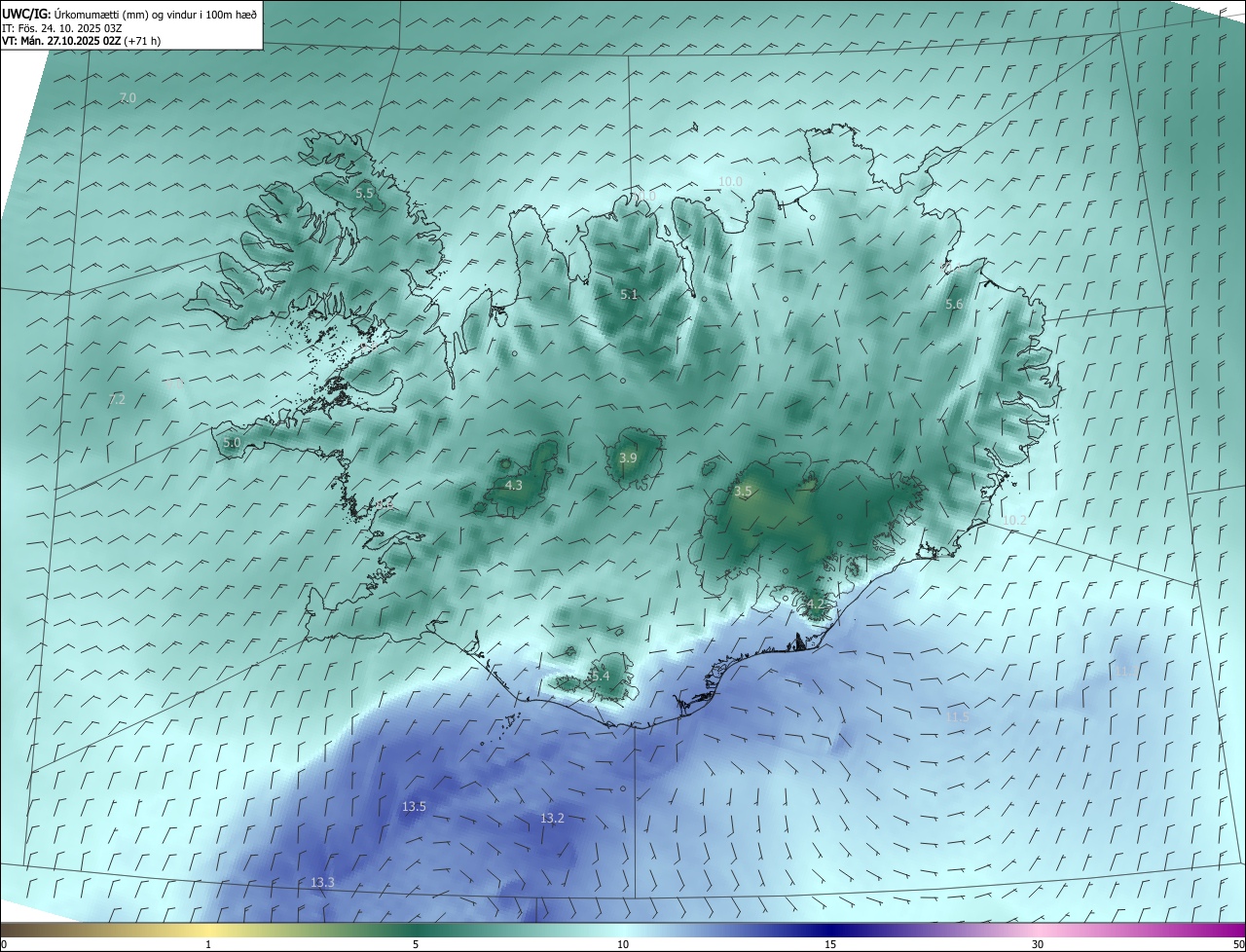Click the colour scale tick label 0

pos(4,945)
